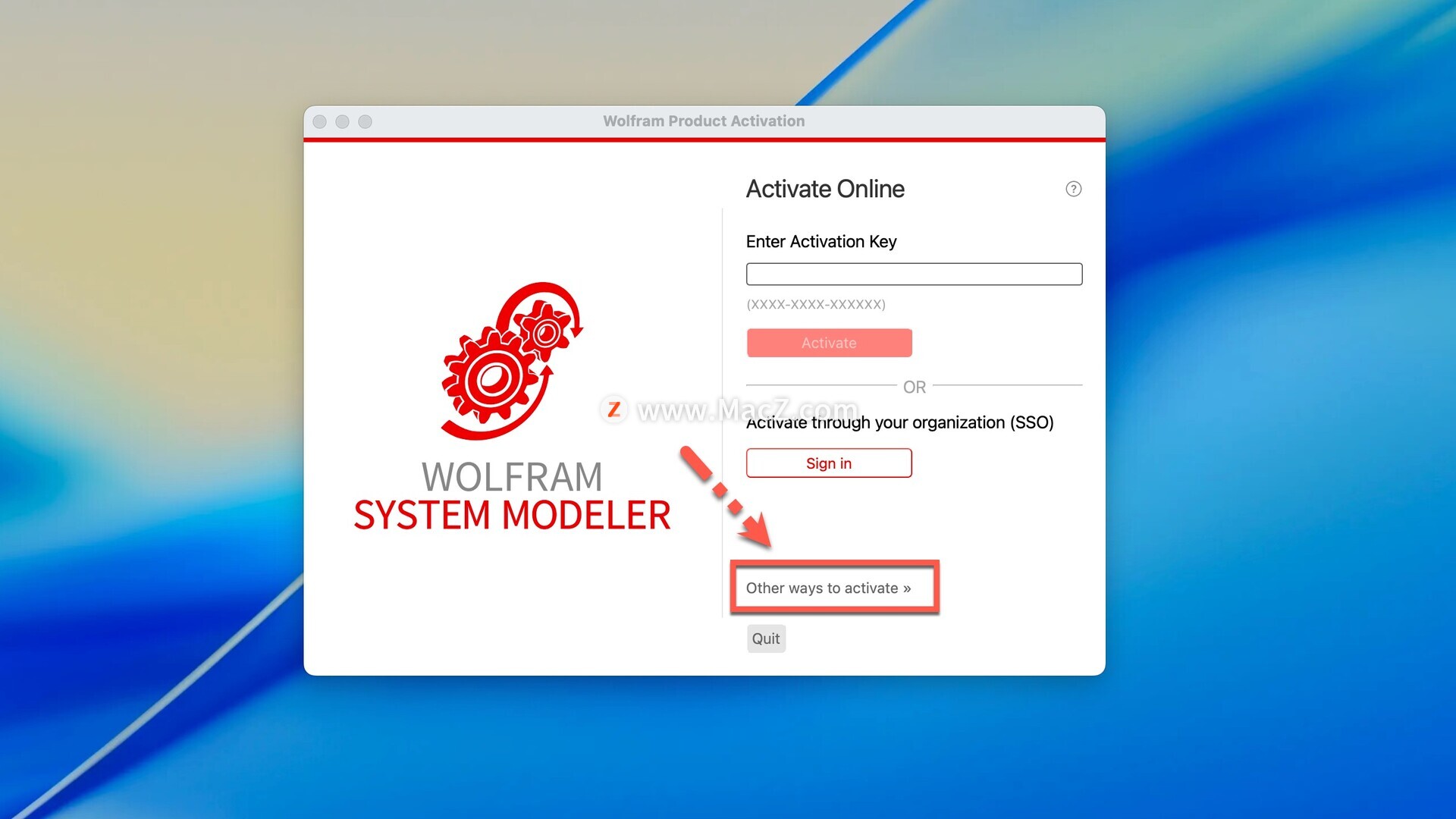Click the (XXXX-XXXX-XXXXXX) format hint

[x=816, y=304]
